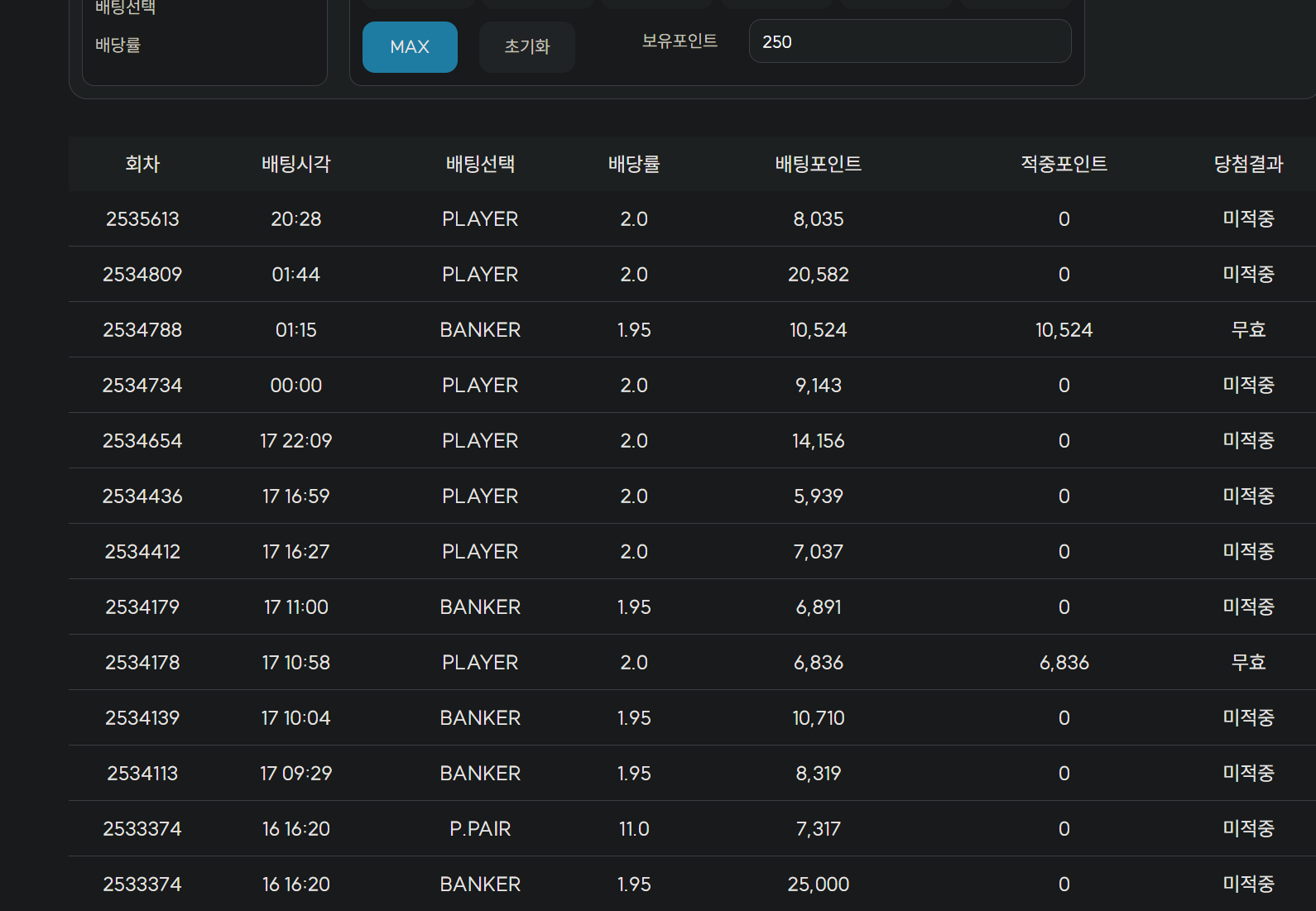The width and height of the screenshot is (1316, 911).
Task: Select round number 2535613 in the table
Action: click(142, 219)
